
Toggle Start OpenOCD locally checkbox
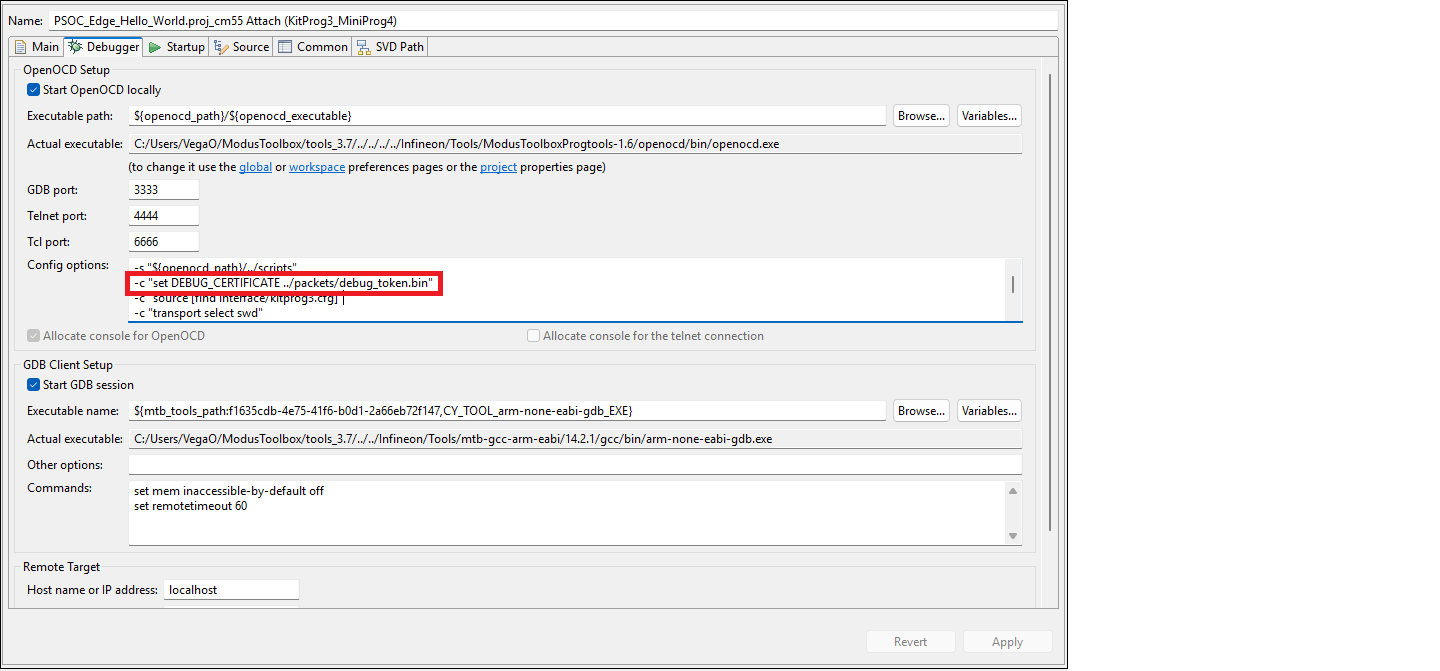pyautogui.click(x=34, y=90)
